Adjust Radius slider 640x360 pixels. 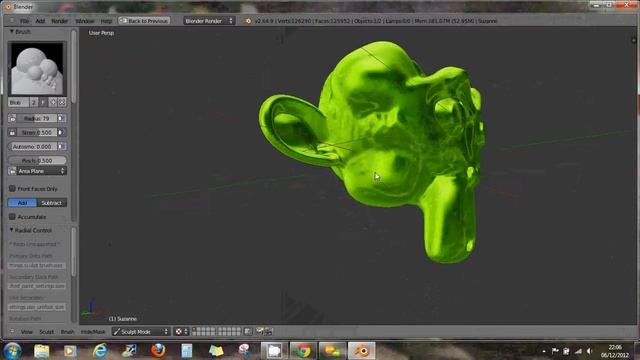click(37, 118)
